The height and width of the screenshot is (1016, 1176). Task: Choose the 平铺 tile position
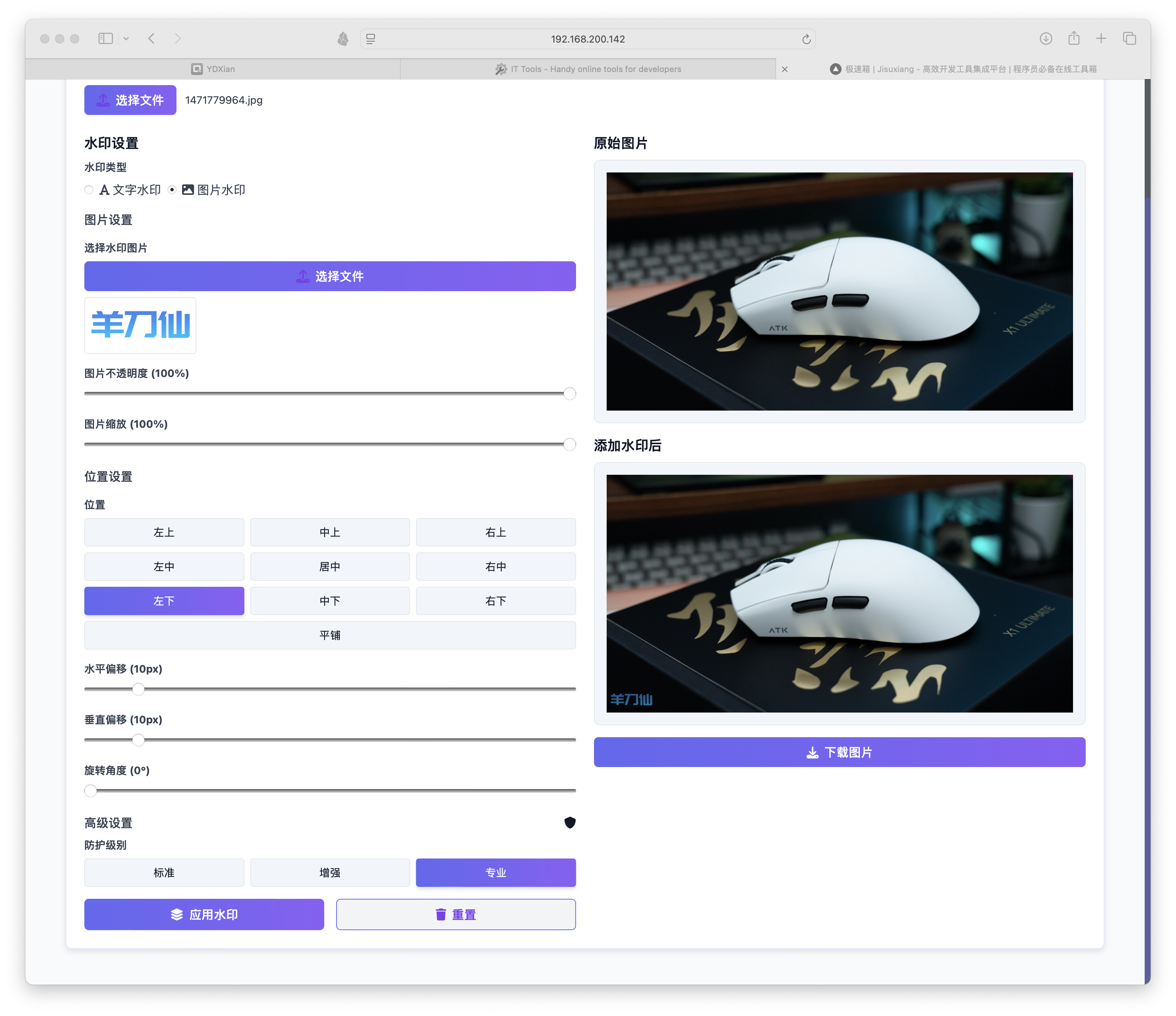point(330,635)
